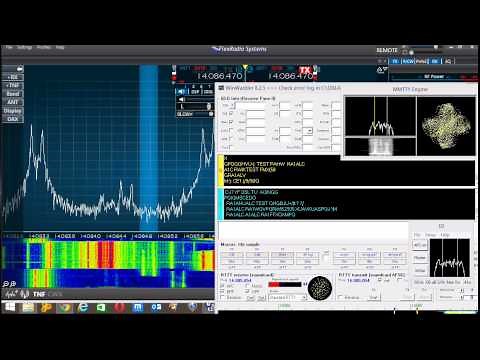Viewport: 480px width, 360px height.
Task: Click the MMTTY waterfall under the spectrum
Action: (380, 147)
